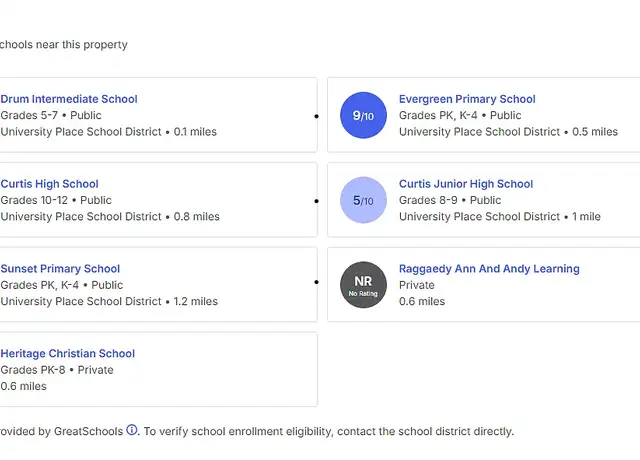The height and width of the screenshot is (460, 640).
Task: Click the 9/10 rating badge for Evergreen Primary
Action: 363,115
